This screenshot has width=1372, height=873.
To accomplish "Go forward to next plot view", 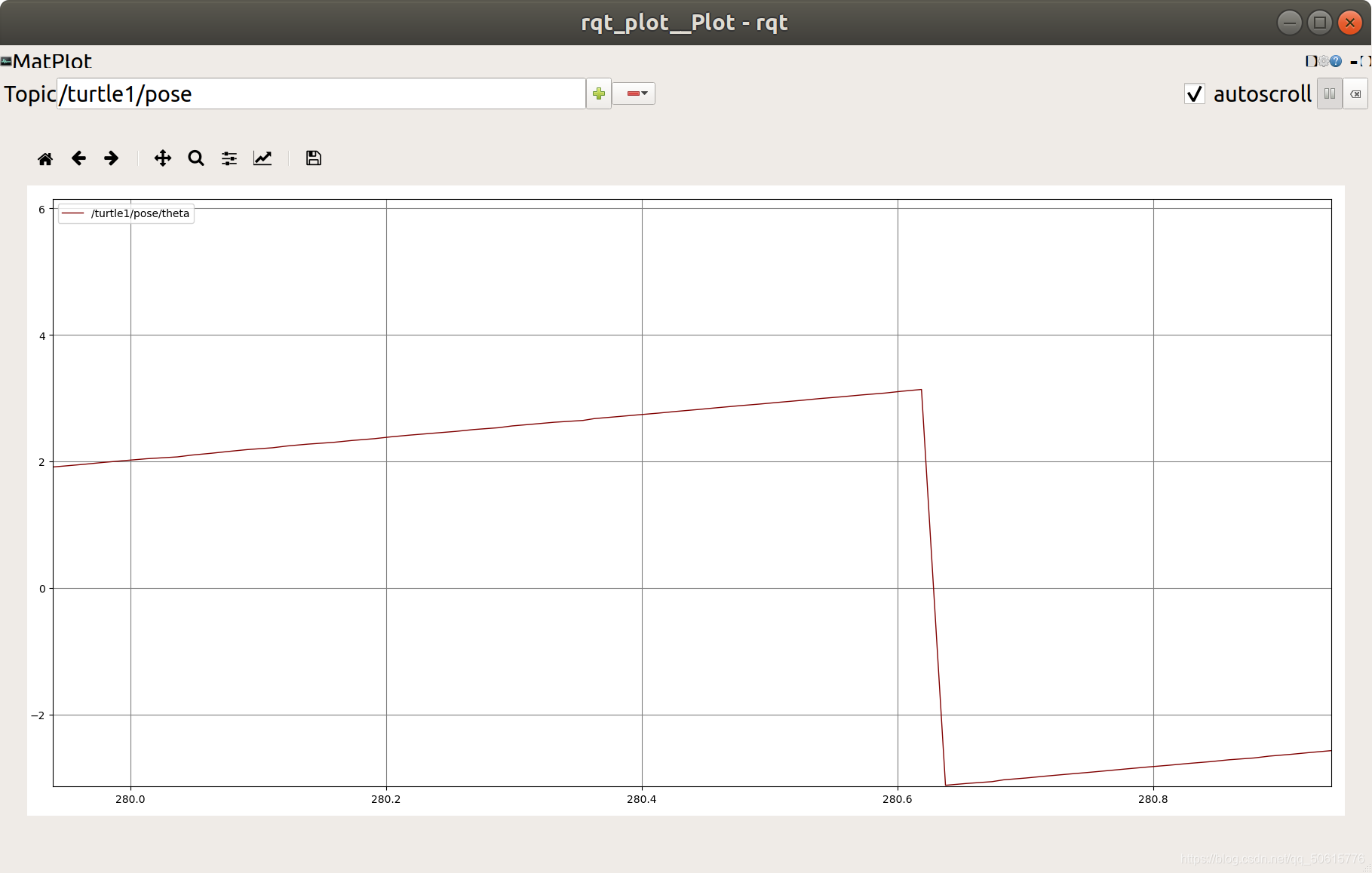I will click(x=112, y=158).
